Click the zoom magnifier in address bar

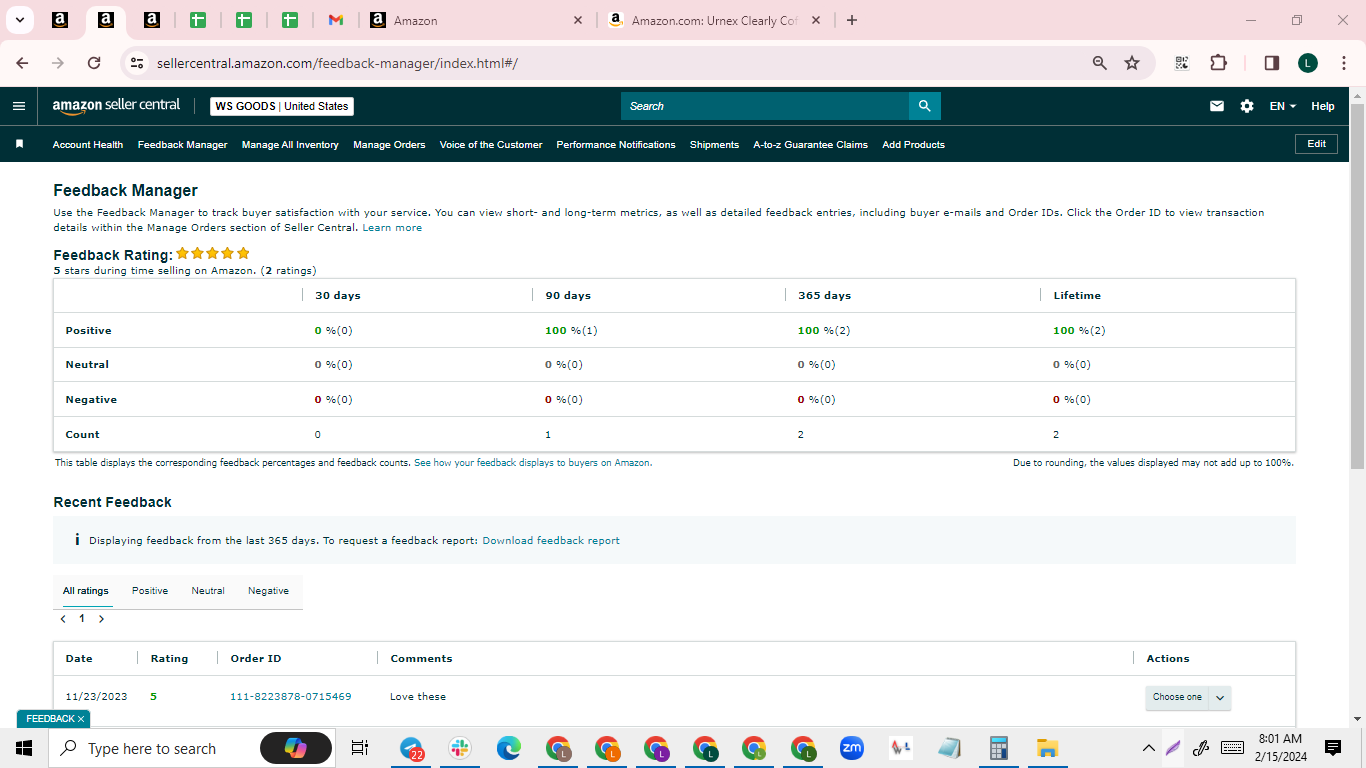click(1100, 63)
